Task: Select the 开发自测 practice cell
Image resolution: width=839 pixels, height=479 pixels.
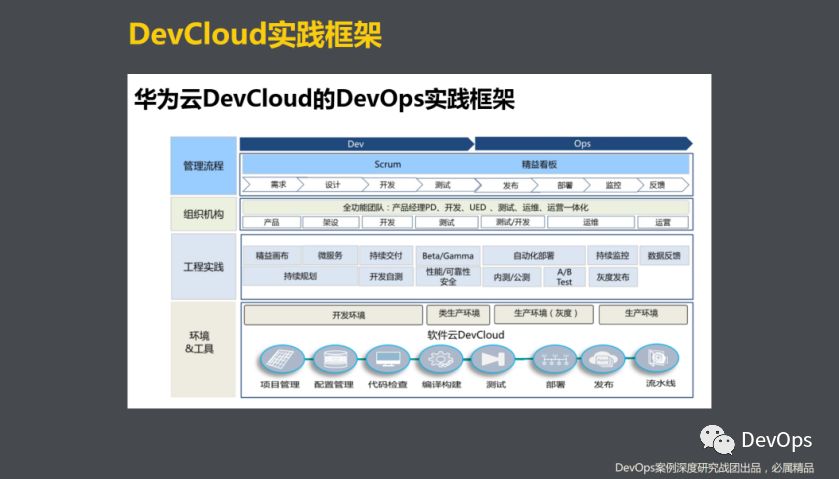Action: tap(386, 276)
